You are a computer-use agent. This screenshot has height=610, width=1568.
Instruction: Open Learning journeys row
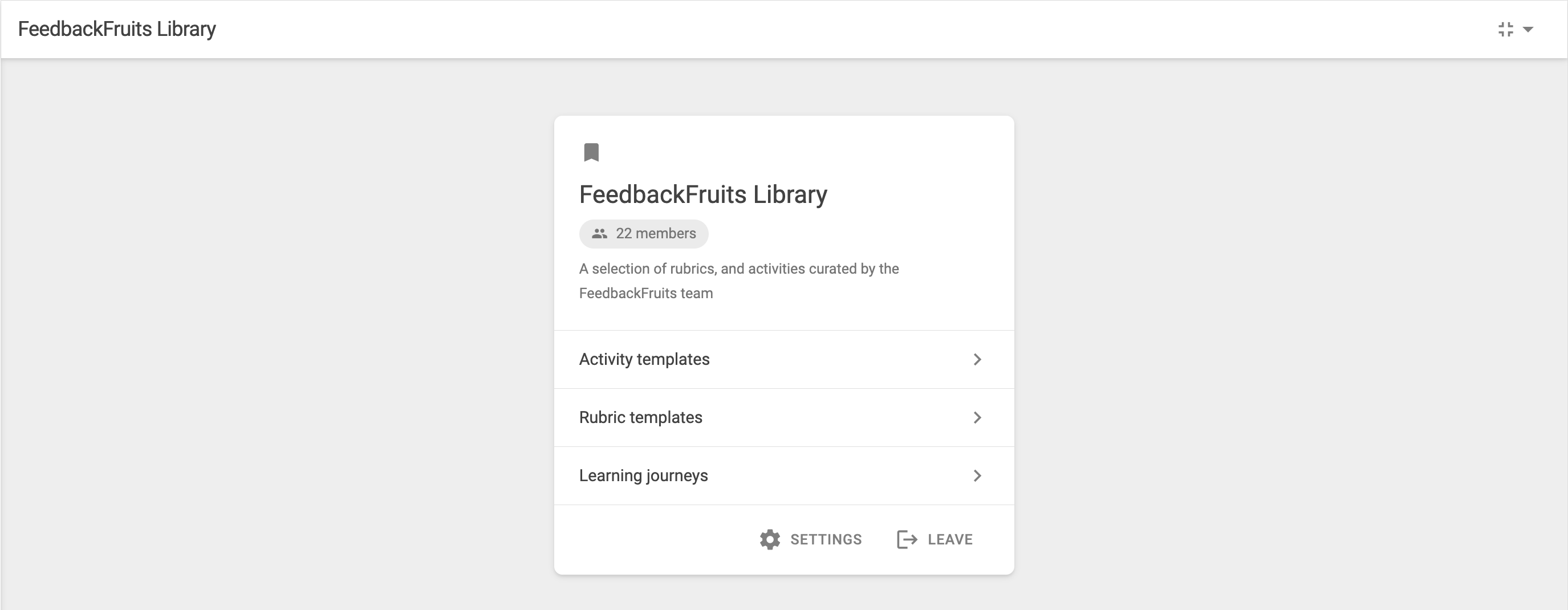(x=784, y=475)
